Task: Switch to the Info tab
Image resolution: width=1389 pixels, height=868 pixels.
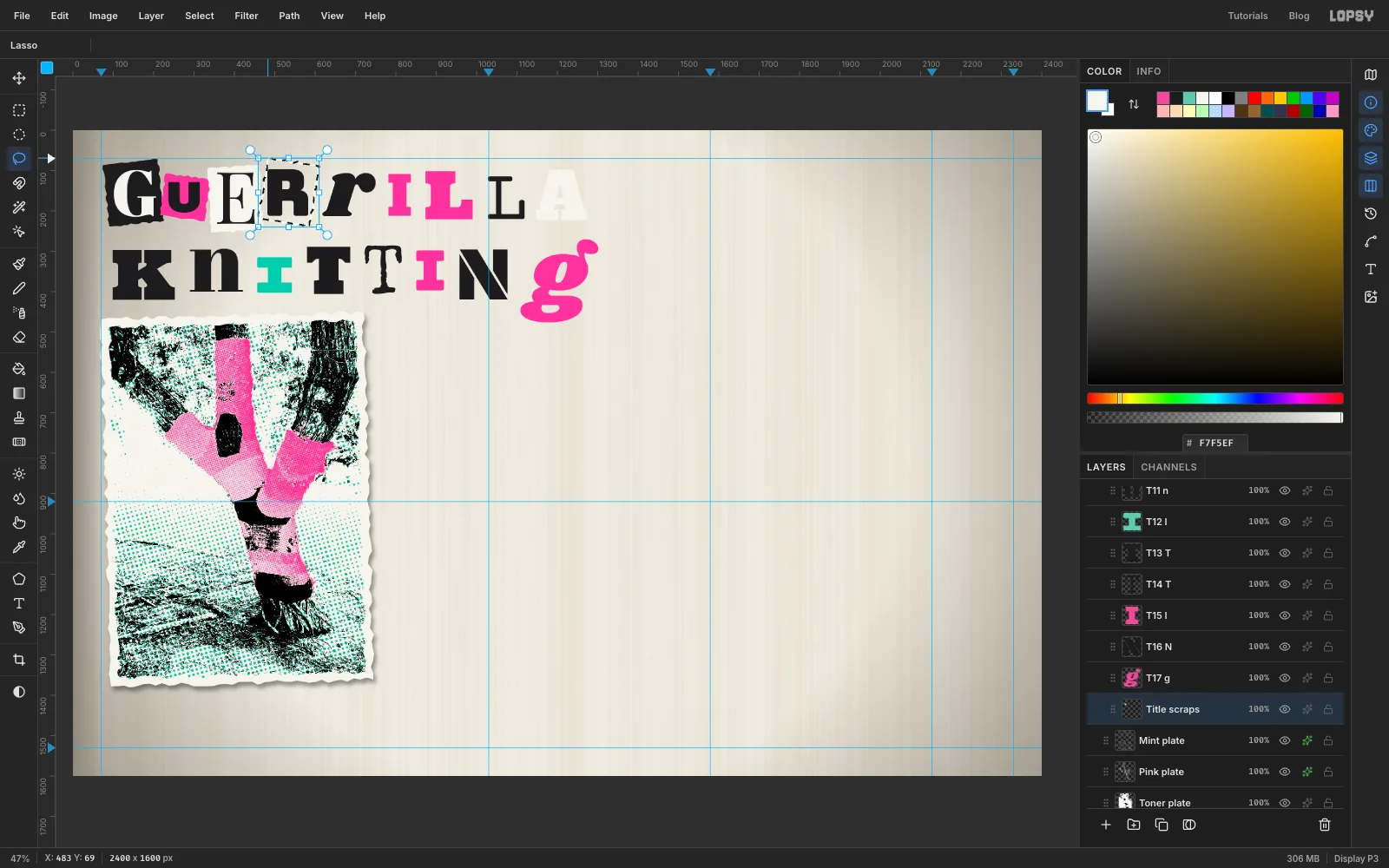Action: (x=1149, y=71)
